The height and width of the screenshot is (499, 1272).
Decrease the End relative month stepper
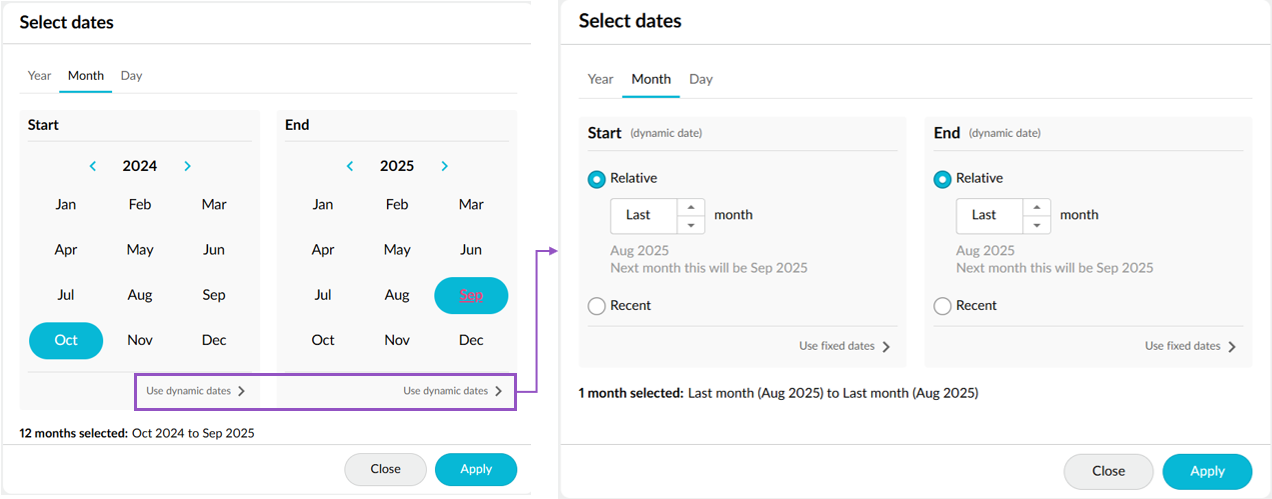coord(1037,225)
